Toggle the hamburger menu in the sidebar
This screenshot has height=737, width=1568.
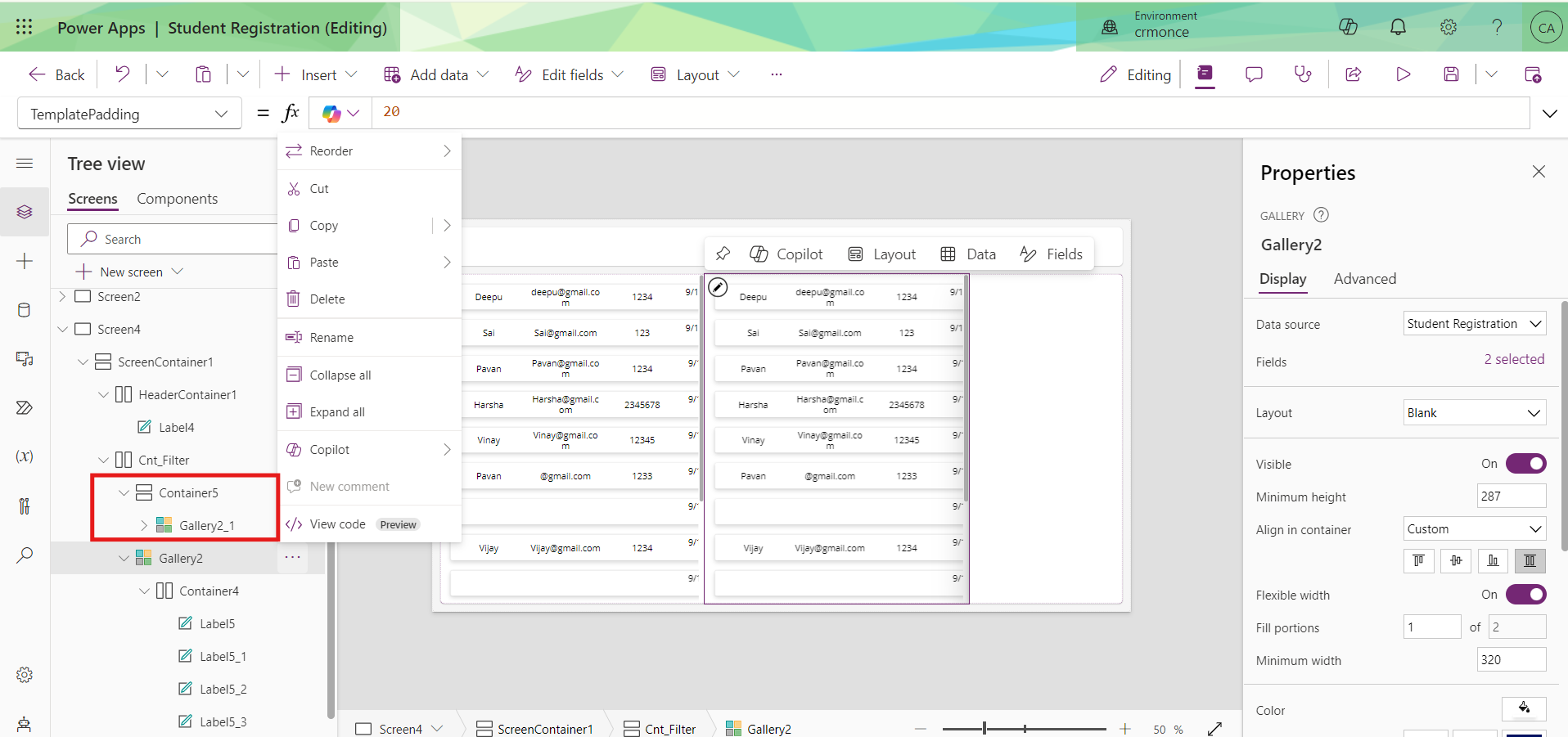pyautogui.click(x=25, y=164)
